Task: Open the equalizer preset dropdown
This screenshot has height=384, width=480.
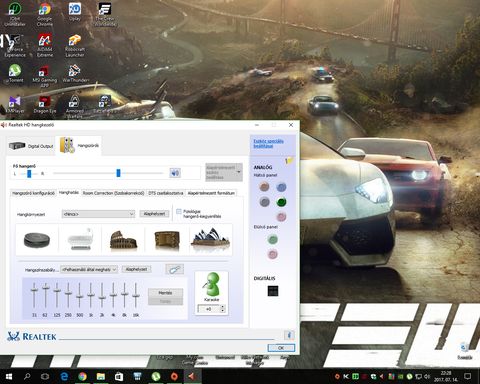Action: point(89,269)
